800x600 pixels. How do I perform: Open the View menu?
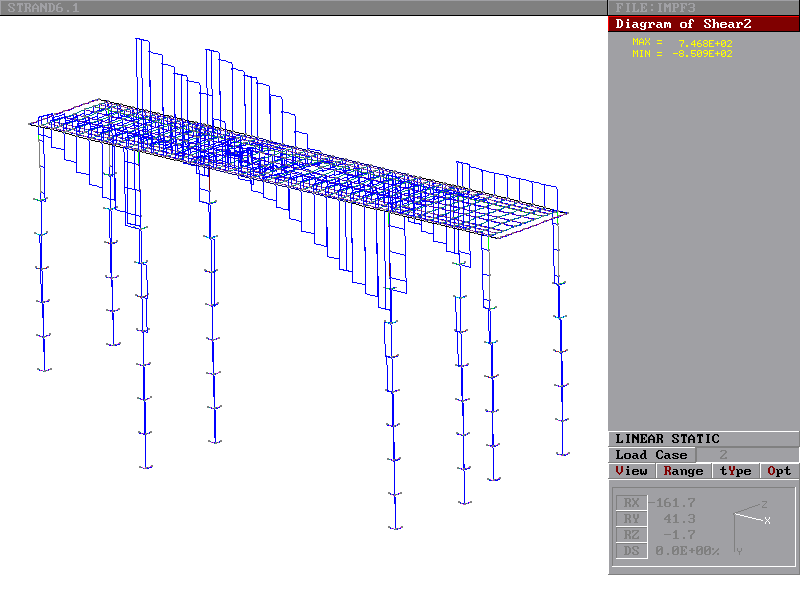(x=632, y=471)
